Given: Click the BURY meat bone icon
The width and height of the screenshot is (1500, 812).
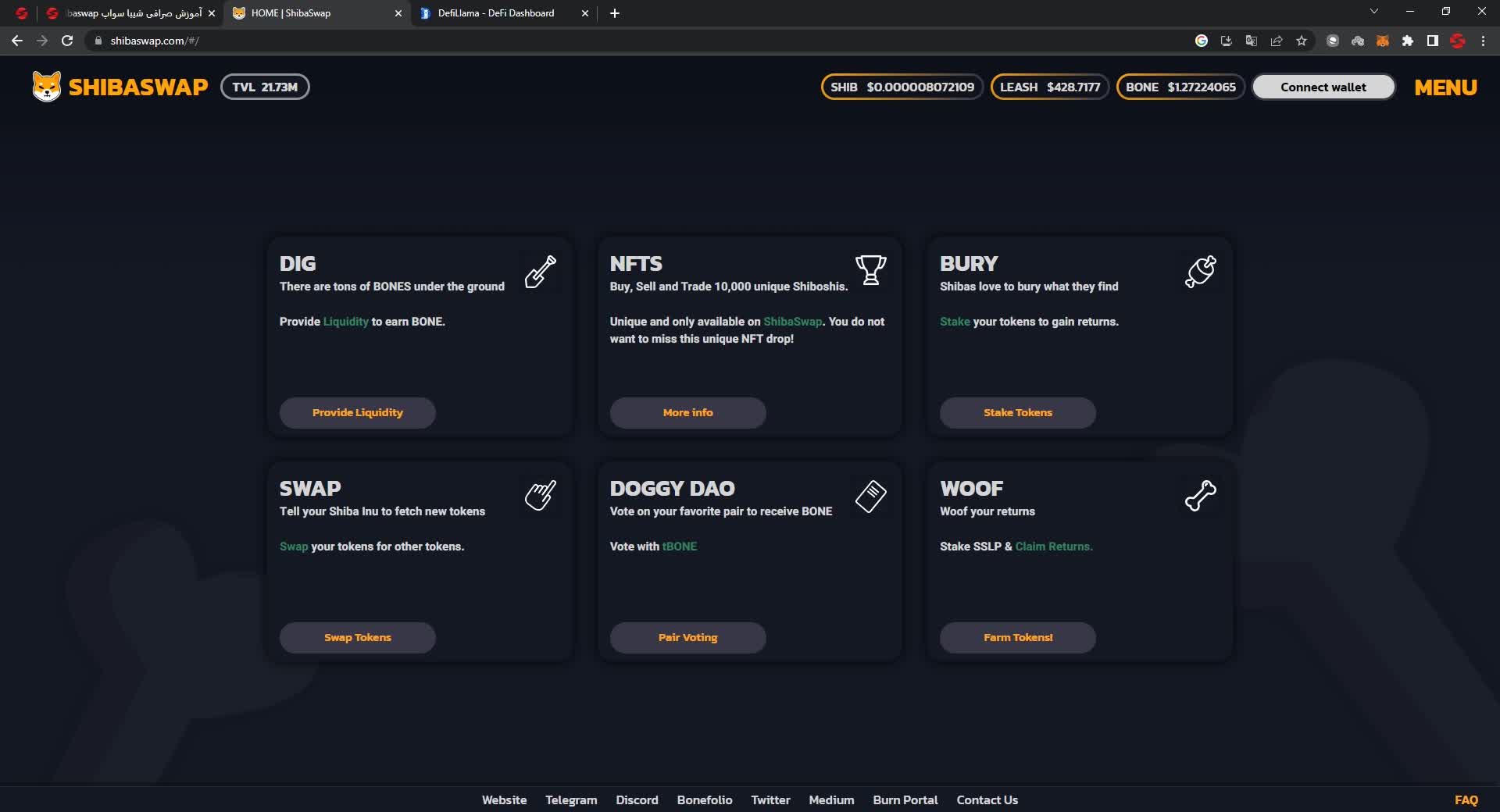Looking at the screenshot, I should coord(1201,272).
